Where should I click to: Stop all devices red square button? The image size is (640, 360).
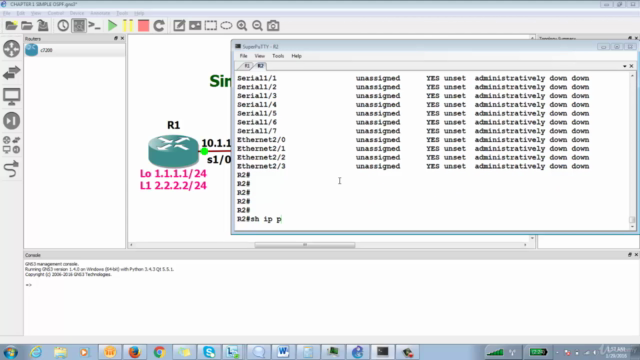[x=143, y=26]
